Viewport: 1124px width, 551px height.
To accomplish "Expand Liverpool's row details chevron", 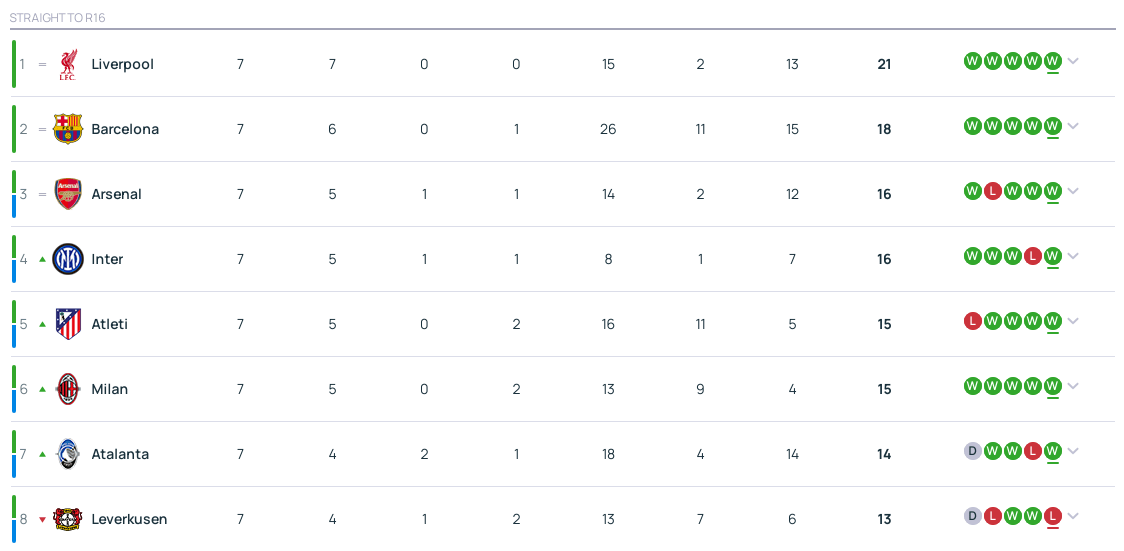I will coord(1073,61).
